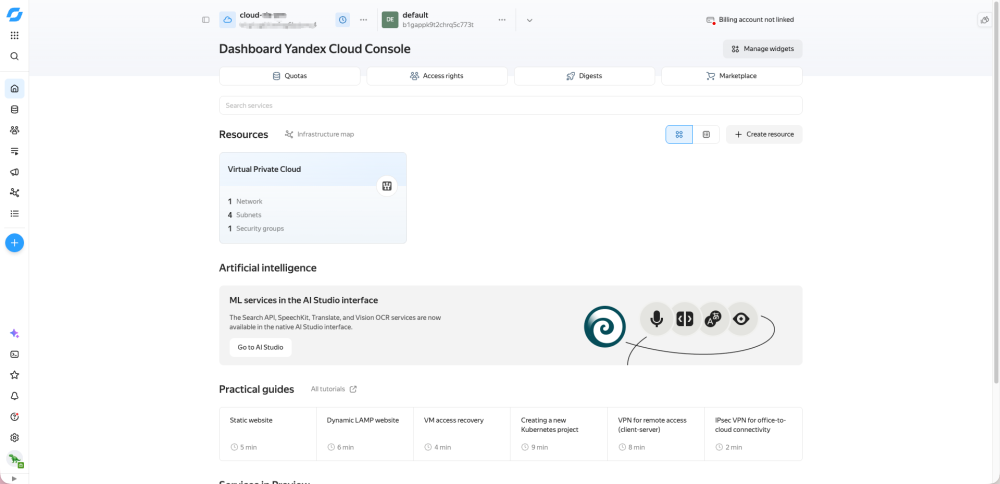Expand the chevron dropdown after default folder
The width and height of the screenshot is (1000, 484).
529,20
